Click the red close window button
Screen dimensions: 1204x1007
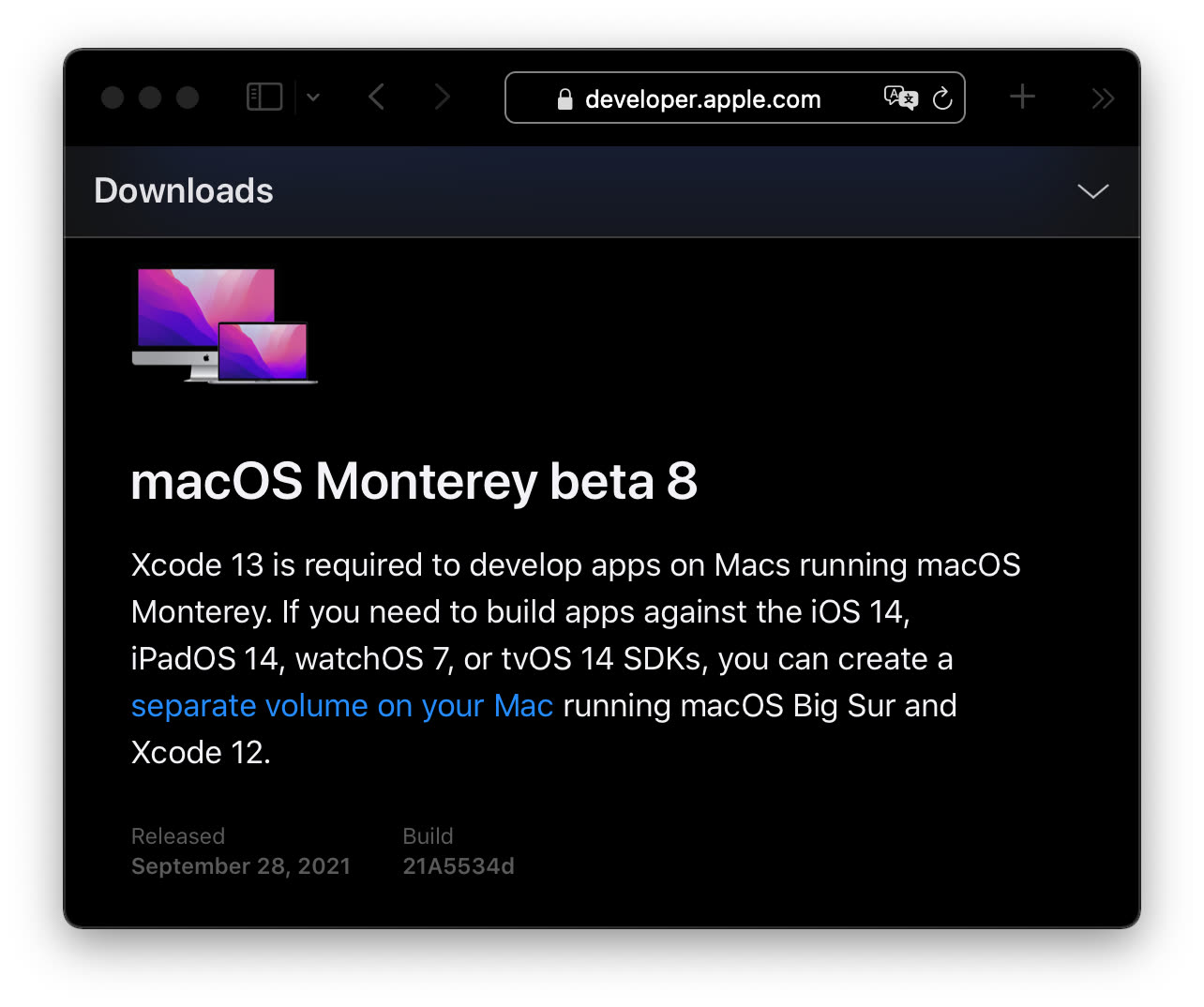[113, 98]
